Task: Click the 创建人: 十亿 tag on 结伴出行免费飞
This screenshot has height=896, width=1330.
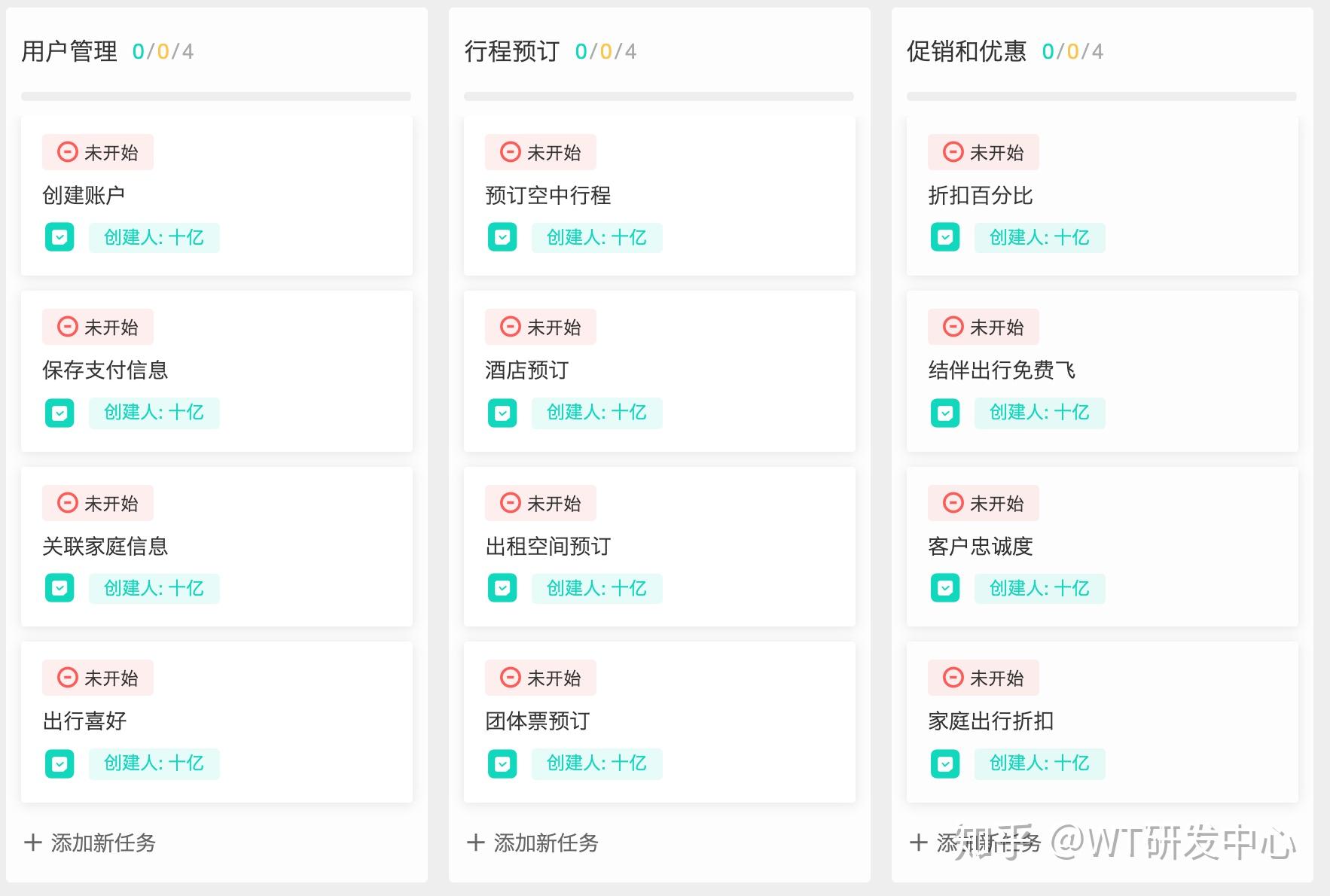Action: (1039, 413)
